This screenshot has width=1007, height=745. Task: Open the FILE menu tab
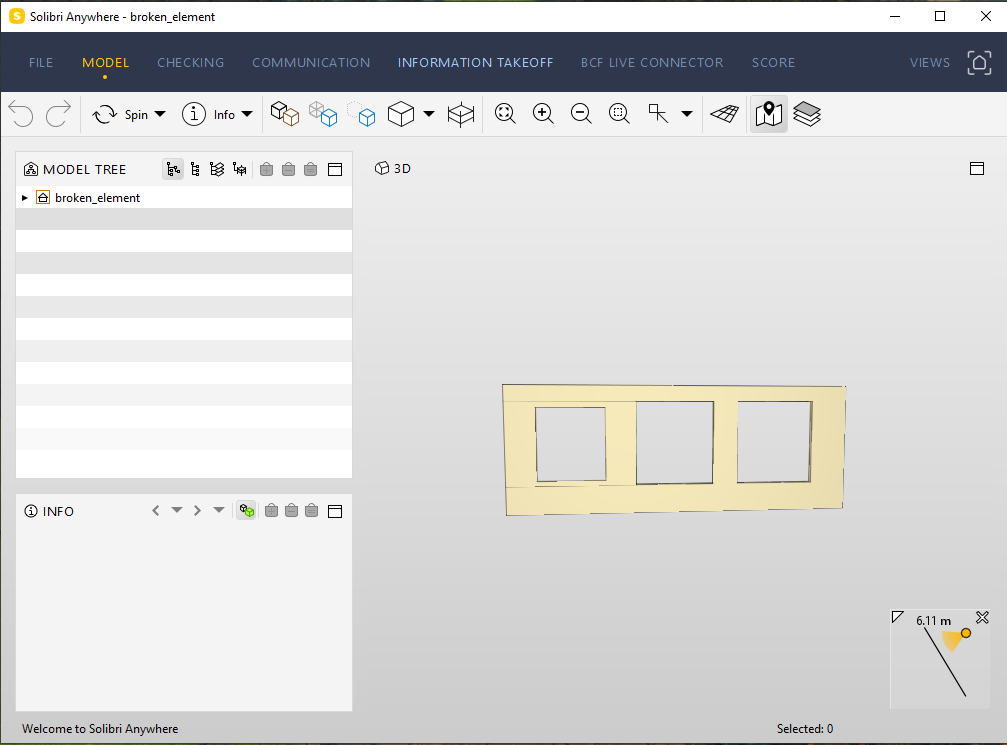(41, 62)
